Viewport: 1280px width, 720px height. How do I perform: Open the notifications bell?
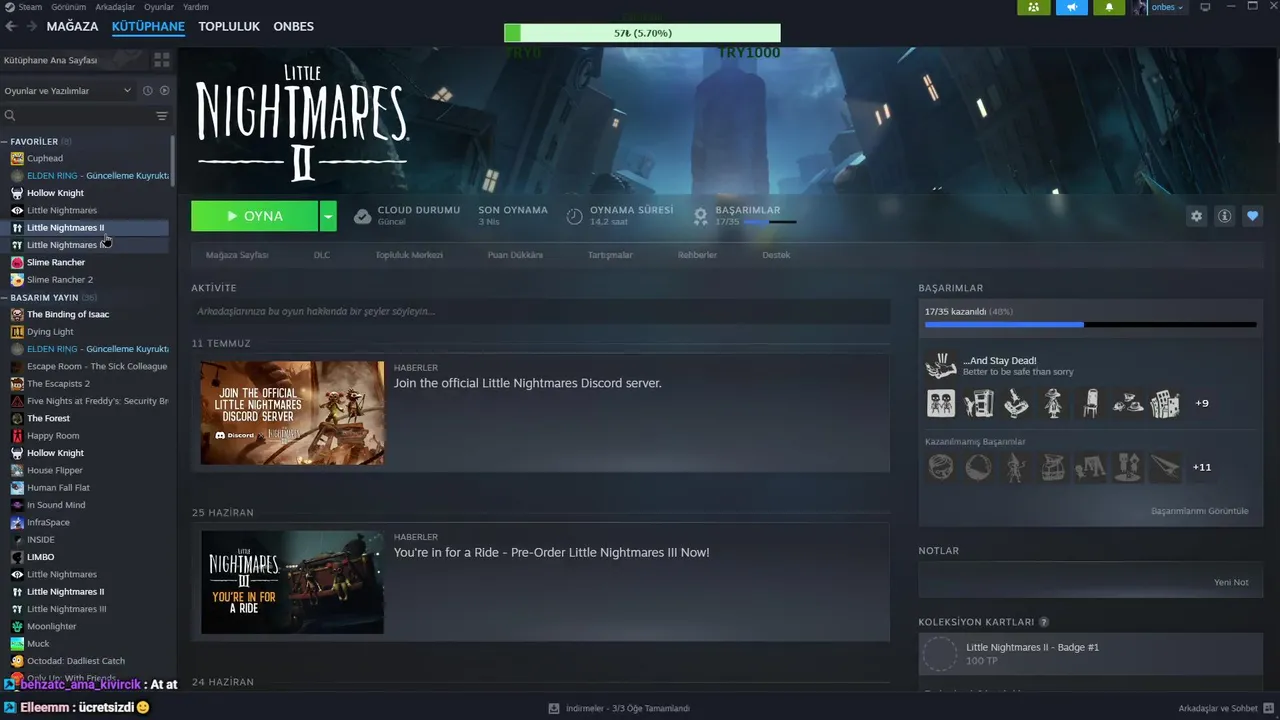point(1109,7)
